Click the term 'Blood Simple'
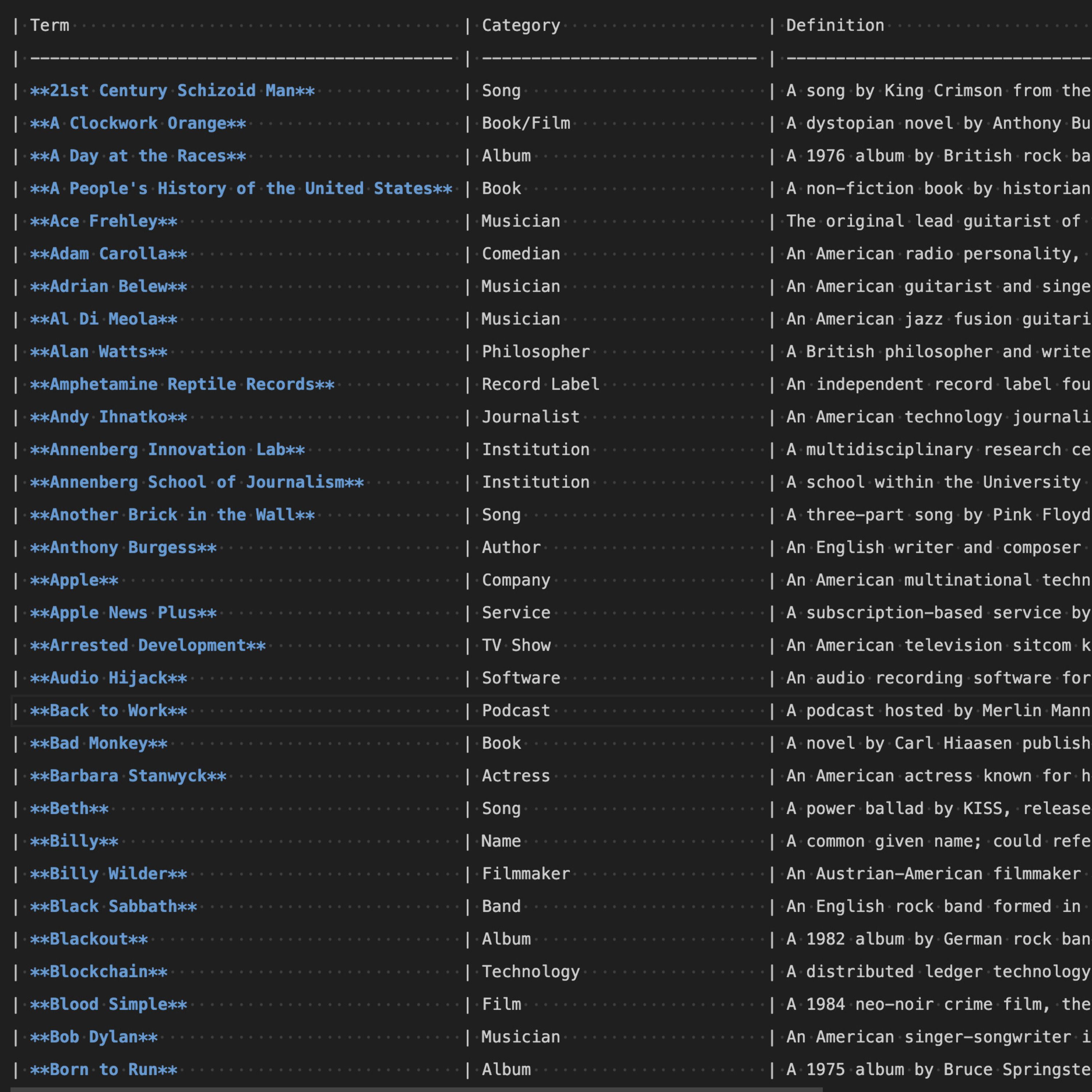 (x=108, y=1004)
